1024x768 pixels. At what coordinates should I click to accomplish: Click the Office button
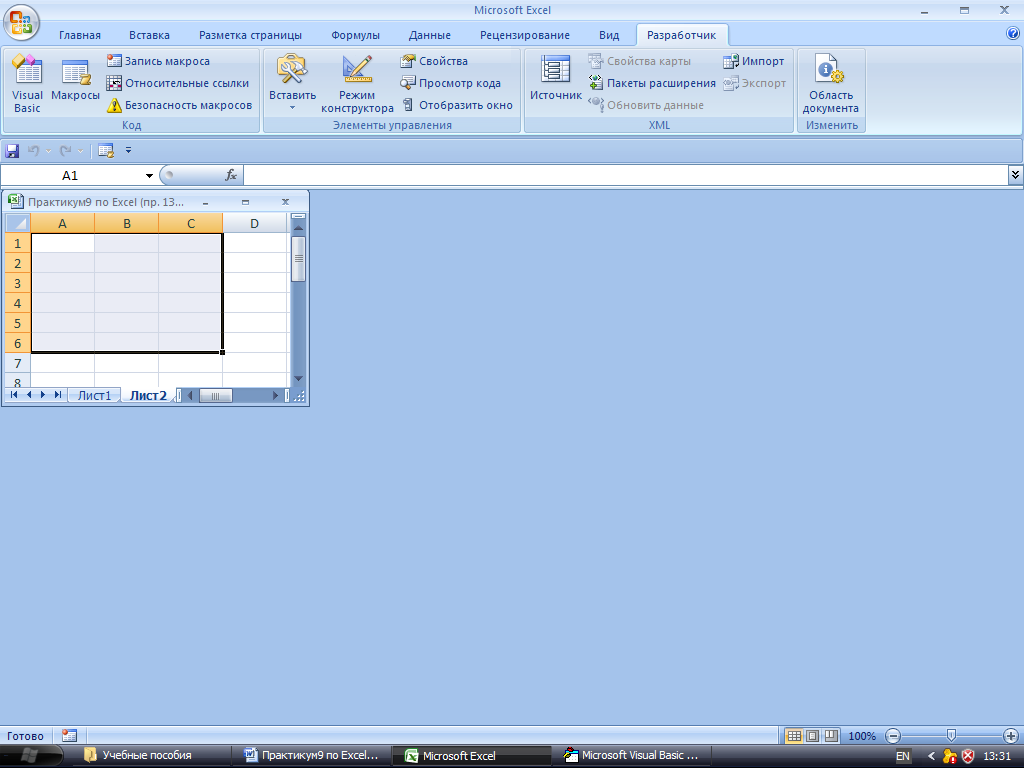tap(21, 22)
